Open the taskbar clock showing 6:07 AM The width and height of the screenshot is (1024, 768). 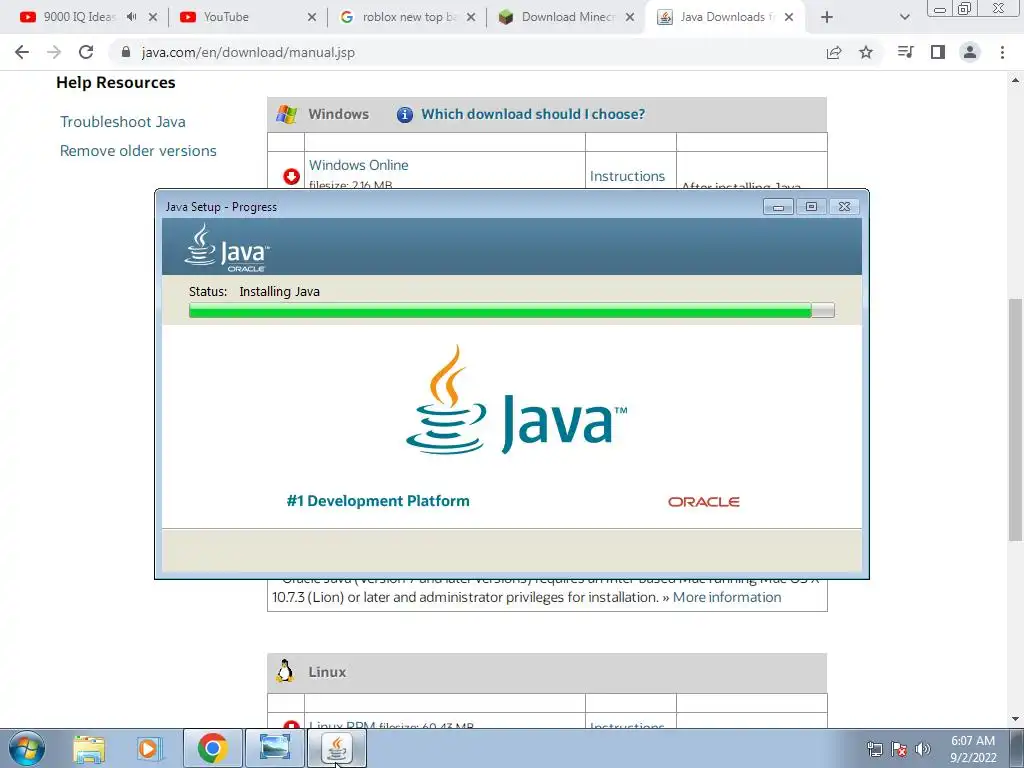tap(973, 749)
